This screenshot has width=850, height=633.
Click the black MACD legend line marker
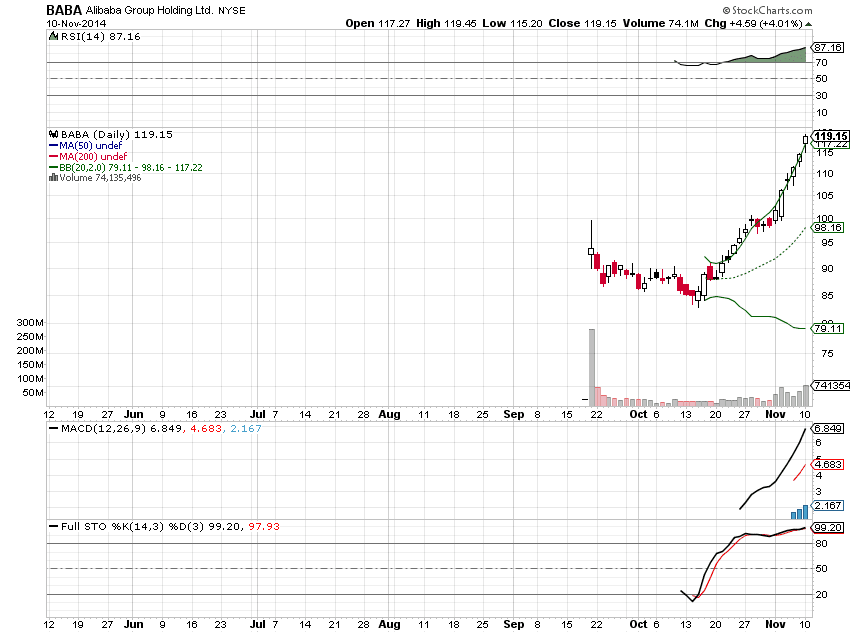pyautogui.click(x=53, y=428)
